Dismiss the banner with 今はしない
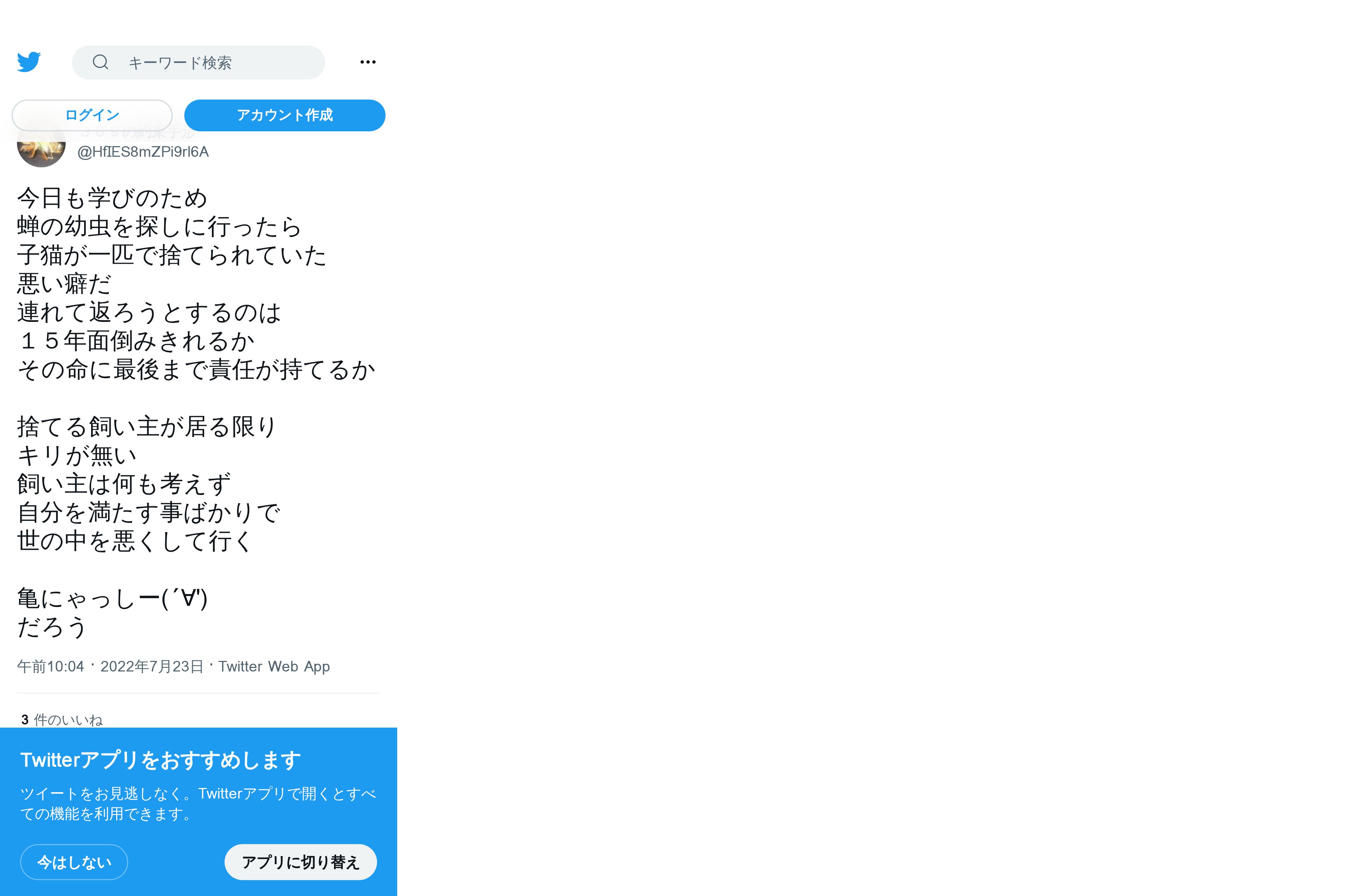The image size is (1360, 896). click(x=74, y=862)
